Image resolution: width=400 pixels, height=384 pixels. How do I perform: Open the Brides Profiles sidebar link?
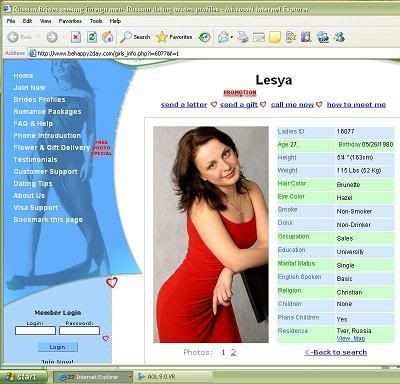pyautogui.click(x=39, y=100)
